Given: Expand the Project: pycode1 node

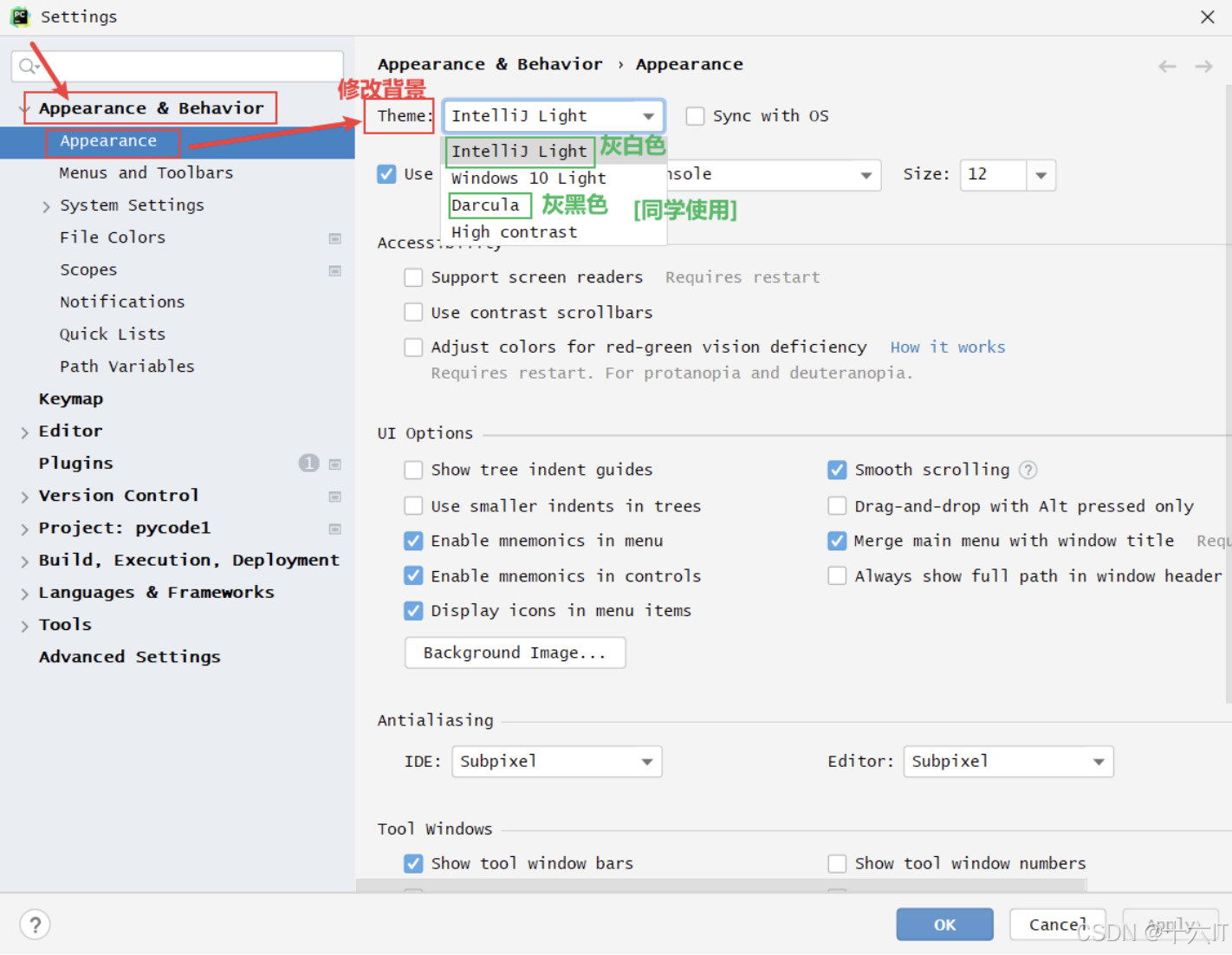Looking at the screenshot, I should [x=24, y=529].
